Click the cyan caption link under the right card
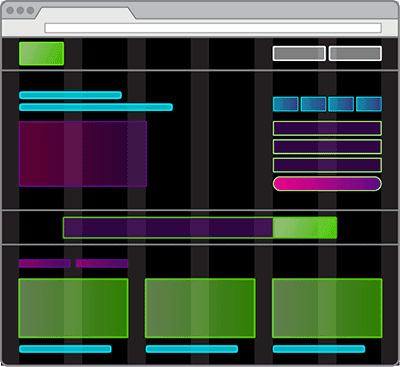This screenshot has height=367, width=400. click(x=319, y=349)
